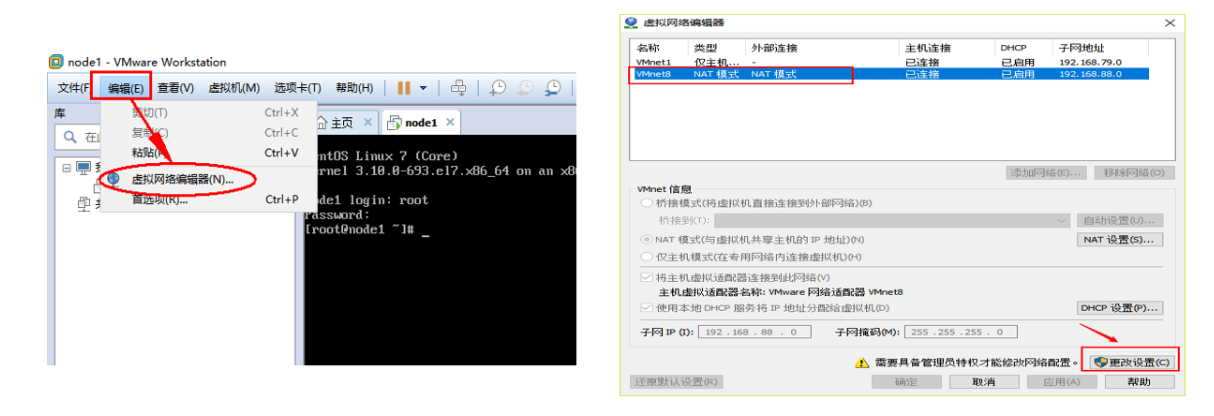The image size is (1214, 416).
Task: Open the 文件(F) menu in VMware Workstation
Action: [74, 88]
